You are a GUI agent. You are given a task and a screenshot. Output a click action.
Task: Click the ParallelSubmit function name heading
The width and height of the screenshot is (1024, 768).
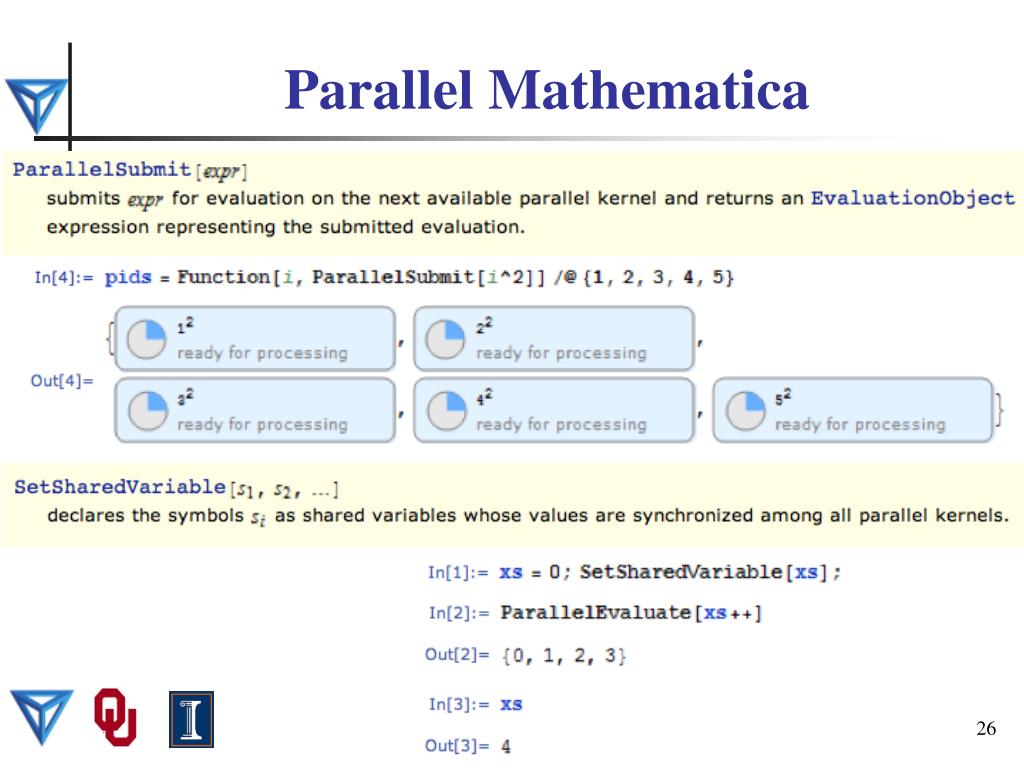coord(101,169)
